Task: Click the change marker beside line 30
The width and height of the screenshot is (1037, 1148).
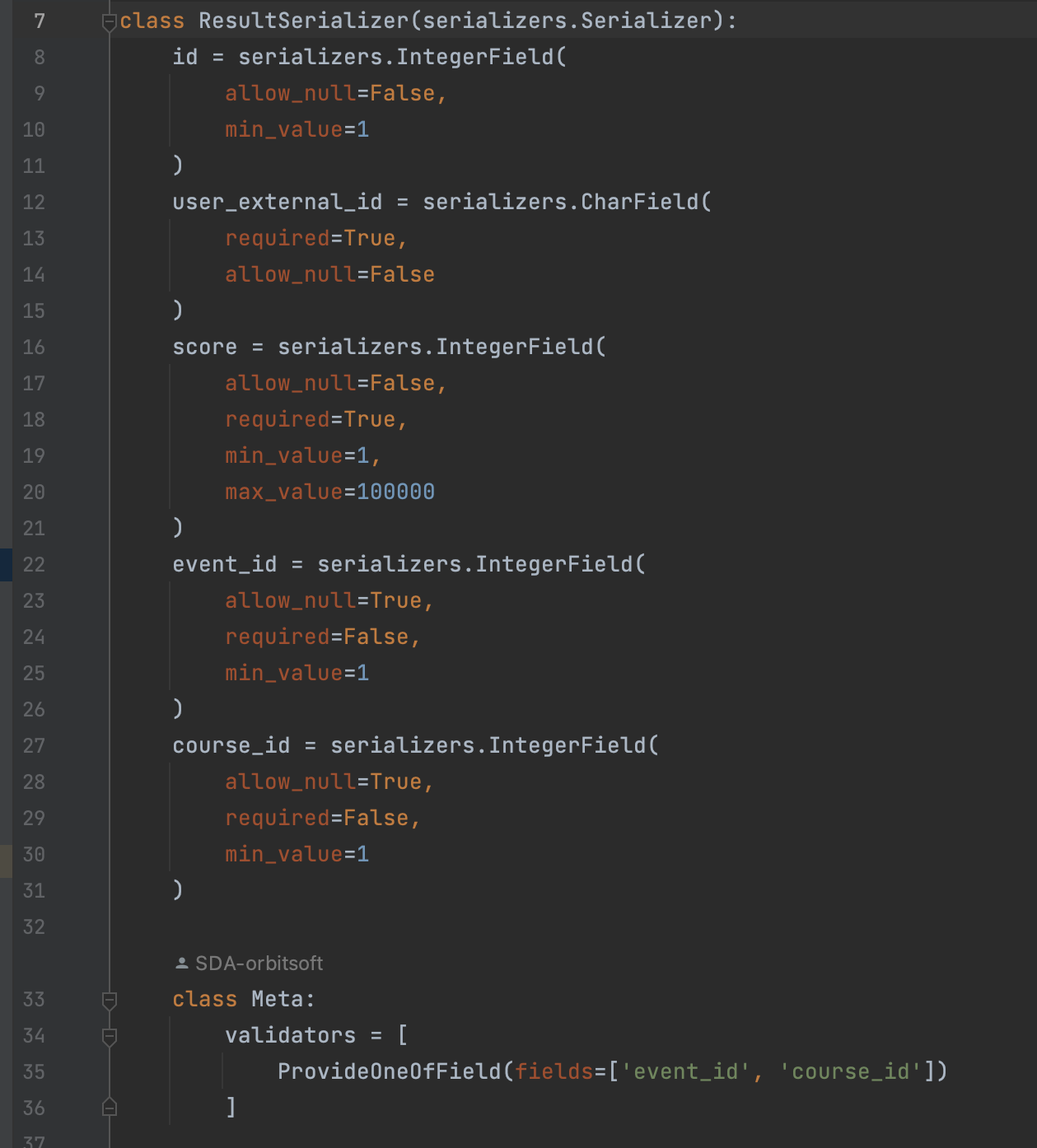Action: [6, 861]
